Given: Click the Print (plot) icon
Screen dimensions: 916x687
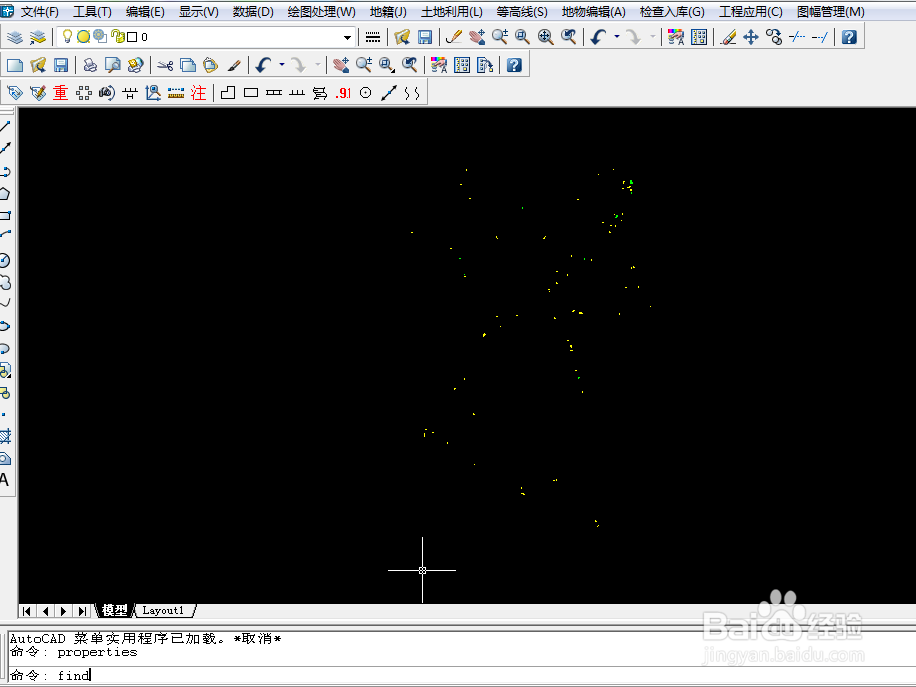Looking at the screenshot, I should [90, 65].
